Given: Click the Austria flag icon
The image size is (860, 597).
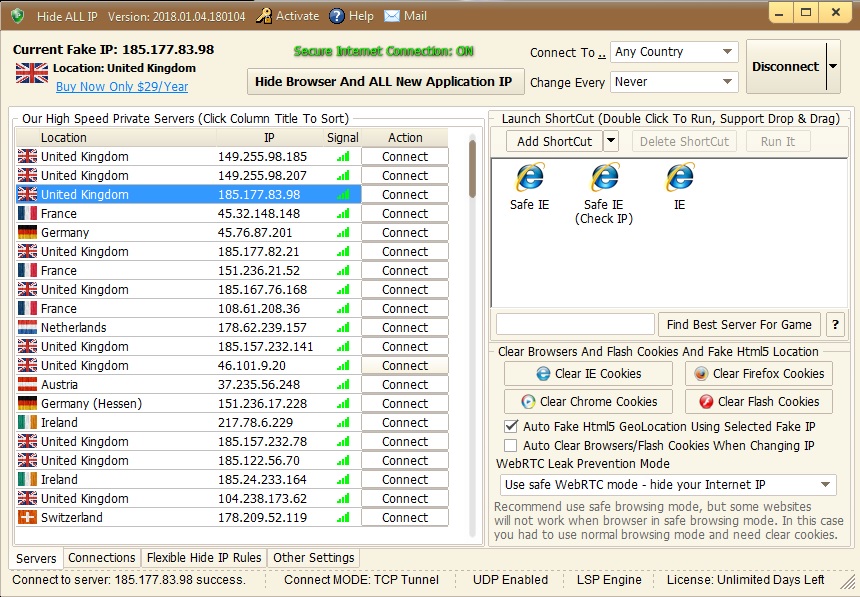Looking at the screenshot, I should tap(27, 385).
